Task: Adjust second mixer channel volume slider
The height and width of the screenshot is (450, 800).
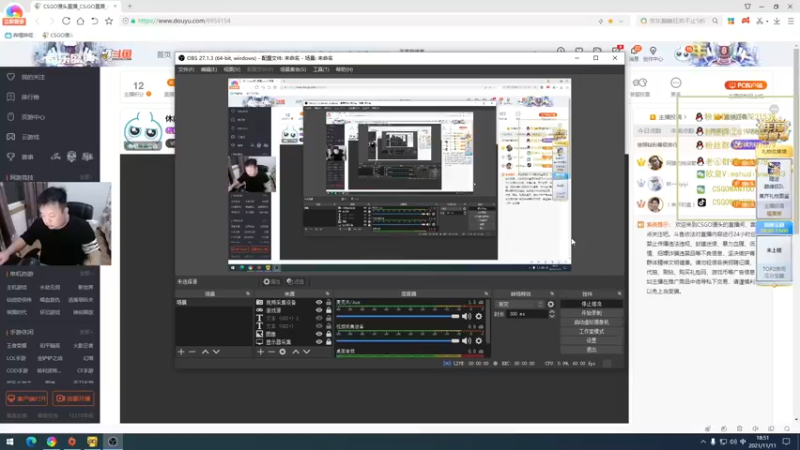Action: click(397, 341)
